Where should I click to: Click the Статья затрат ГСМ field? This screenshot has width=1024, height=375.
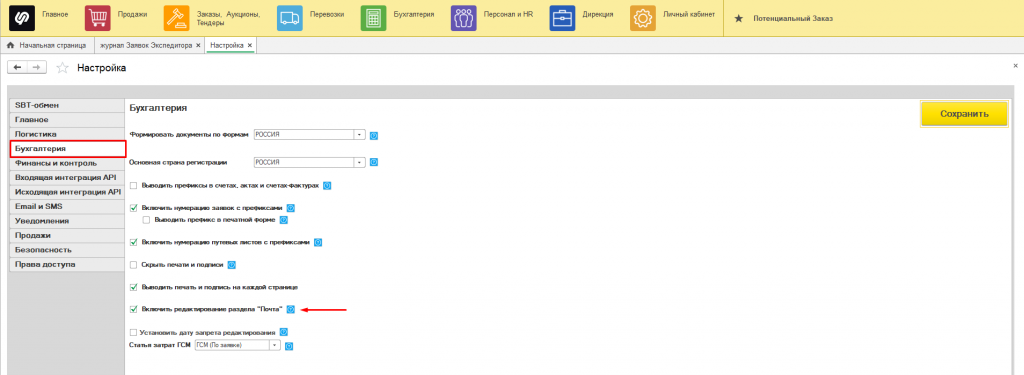232,345
